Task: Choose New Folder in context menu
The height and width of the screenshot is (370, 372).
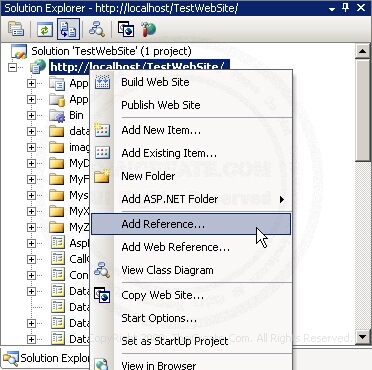Action: [x=191, y=176]
